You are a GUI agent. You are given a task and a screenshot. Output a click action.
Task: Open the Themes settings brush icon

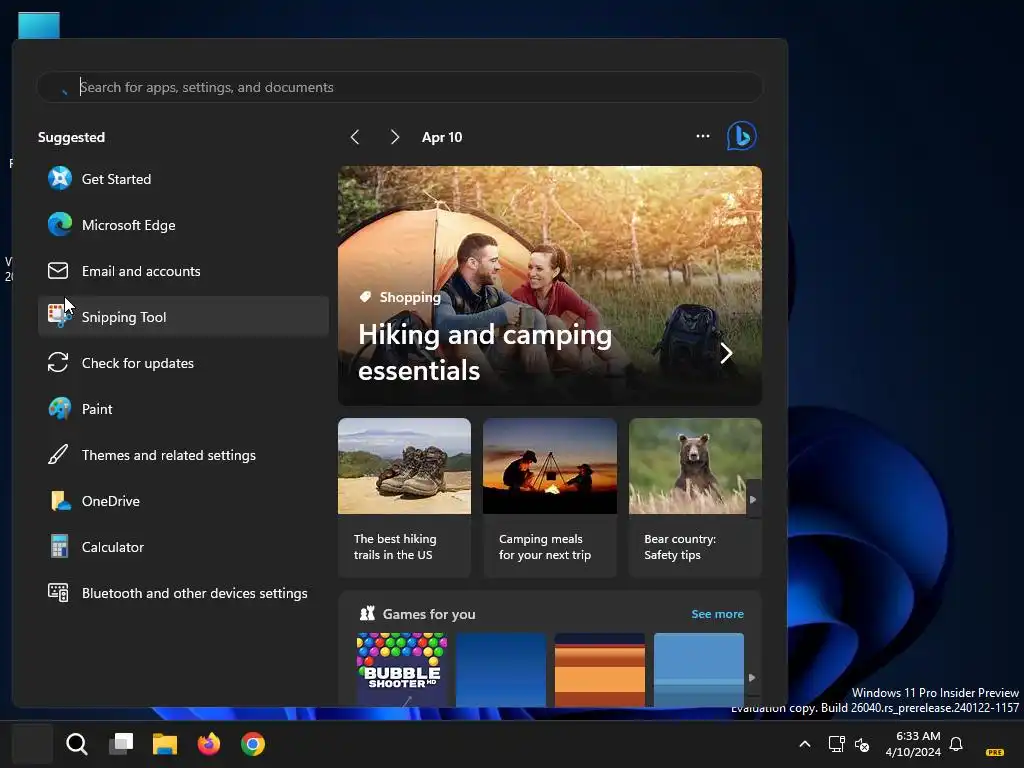coord(58,455)
